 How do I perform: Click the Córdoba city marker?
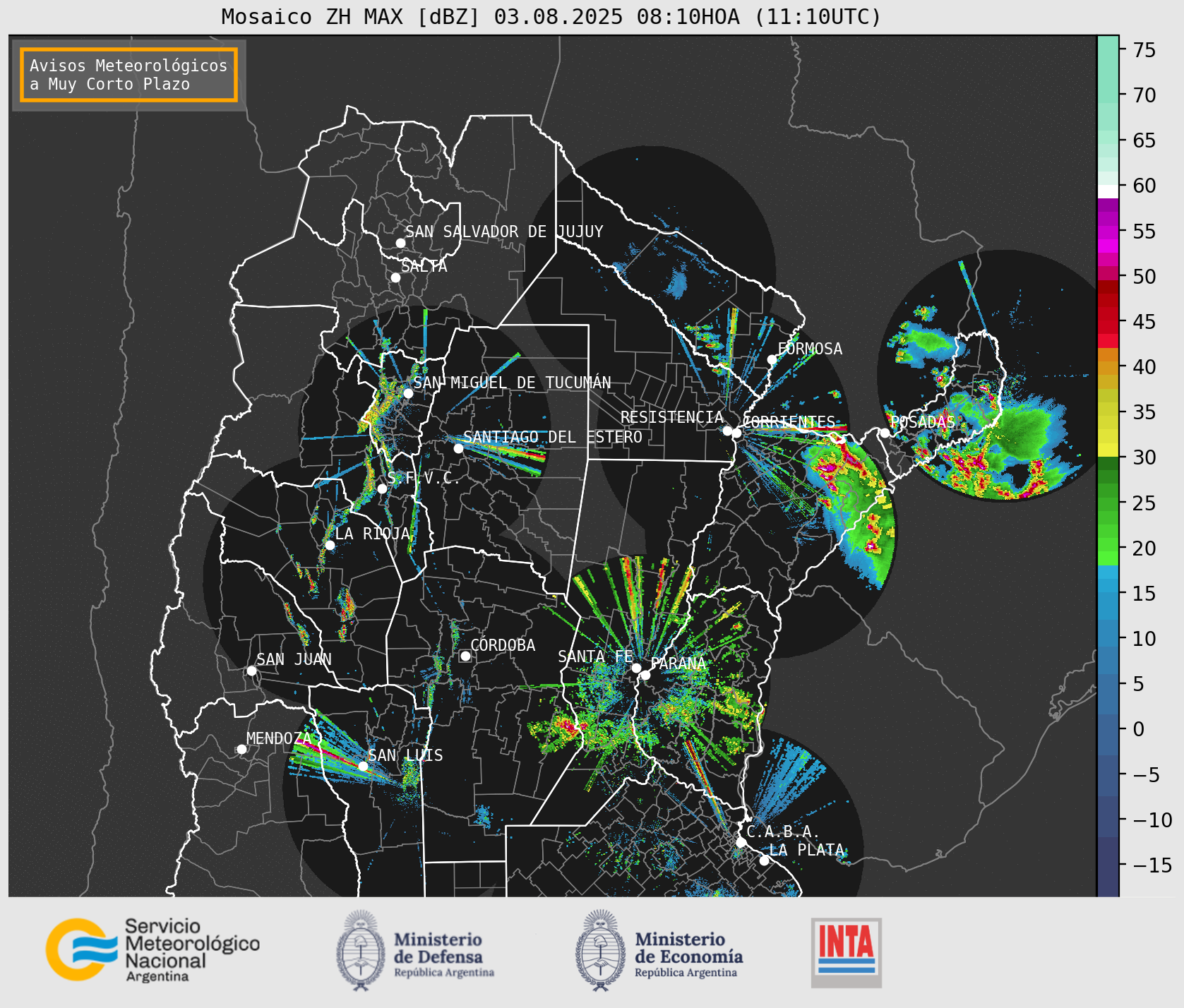[465, 656]
